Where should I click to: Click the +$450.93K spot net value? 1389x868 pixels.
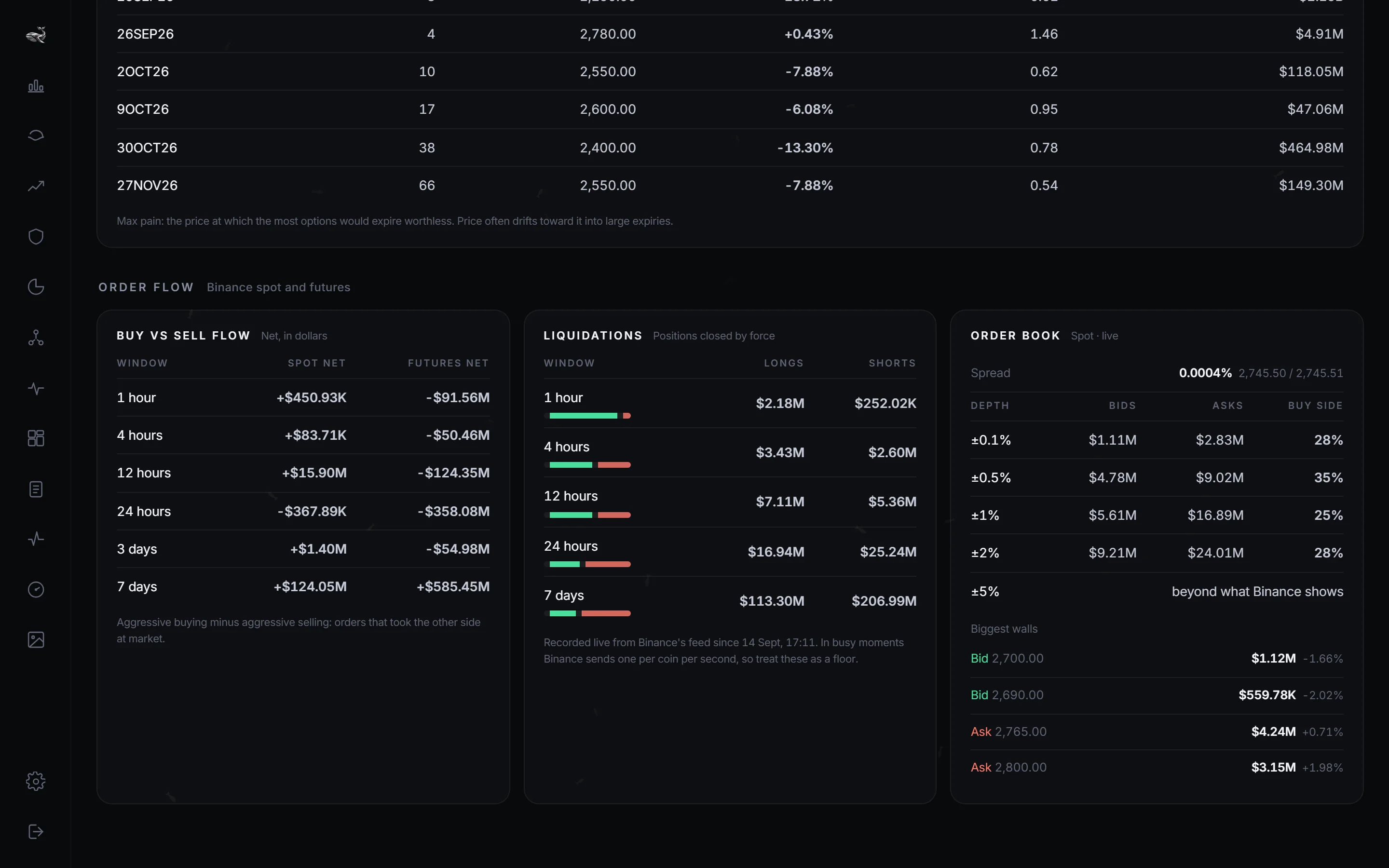(x=312, y=397)
